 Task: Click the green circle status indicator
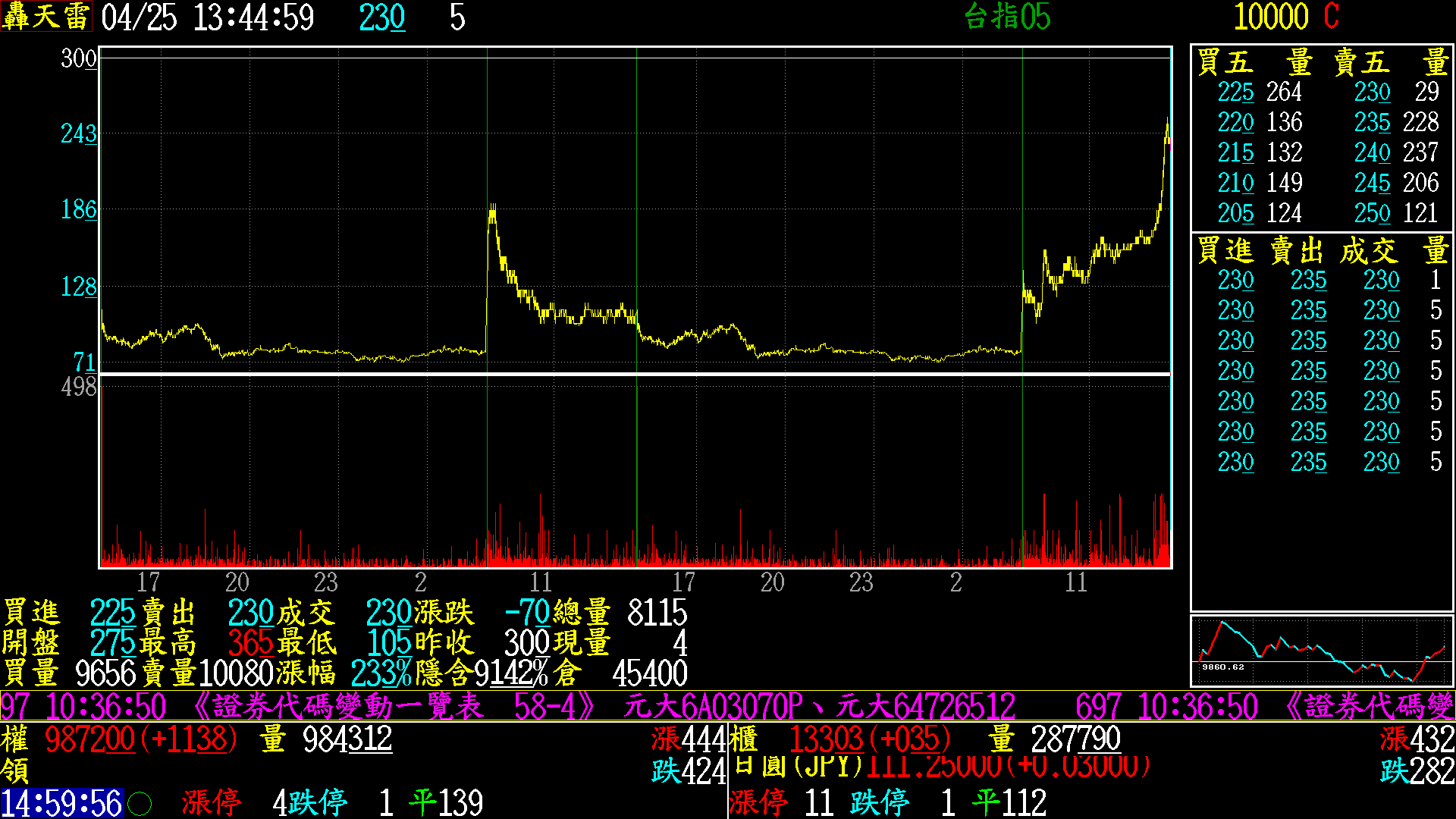140,803
